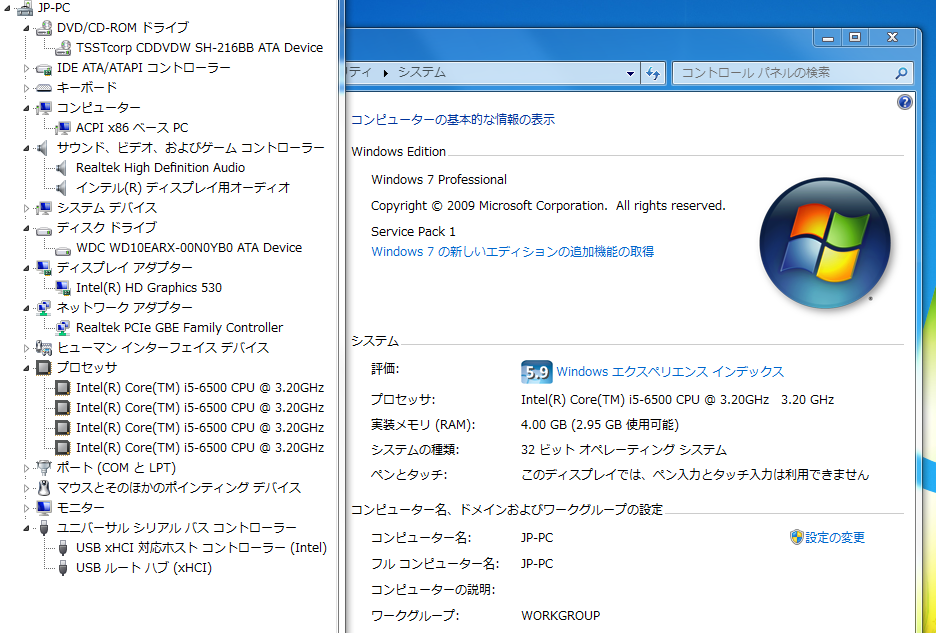Click the 4.00 GB (2.95 GB 使用可能) value
The width and height of the screenshot is (936, 633).
[599, 425]
